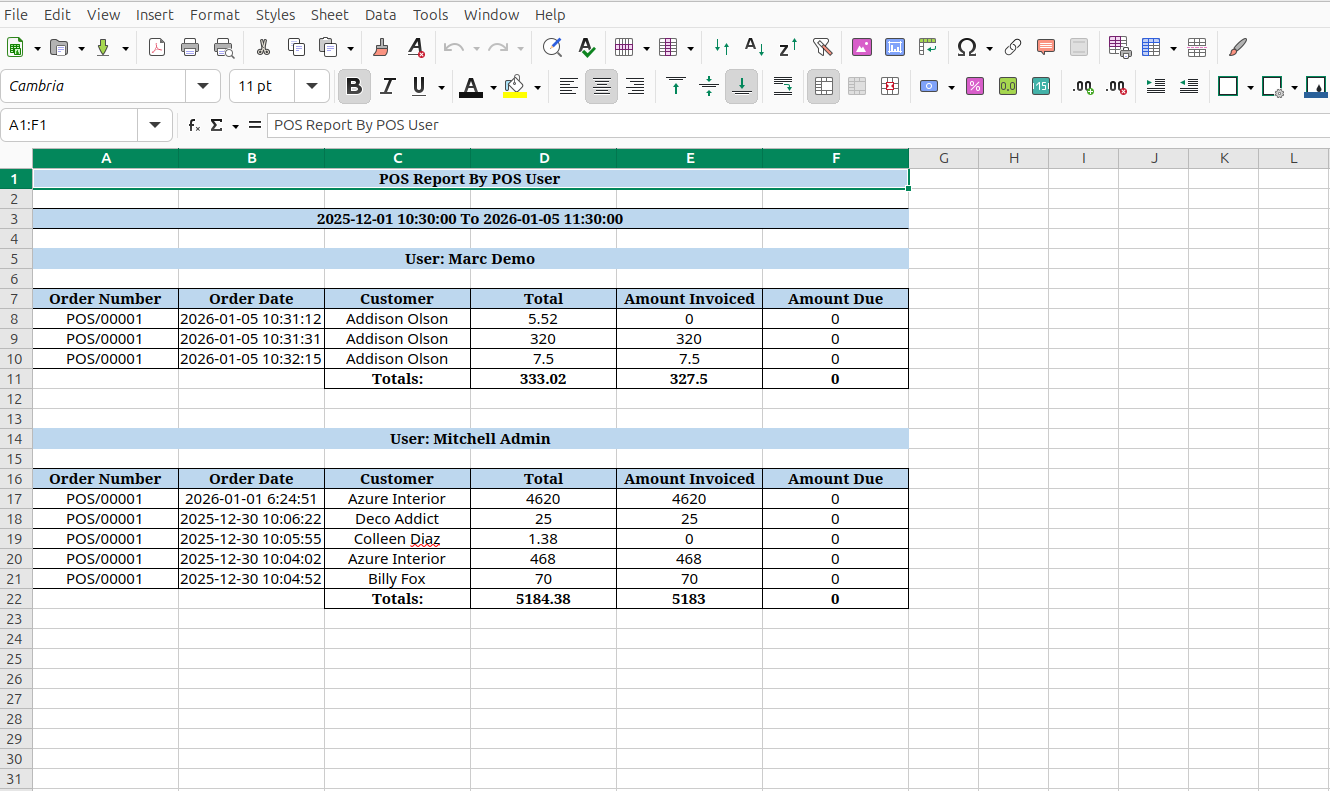Open the Cambria font name dropdown

pos(204,86)
